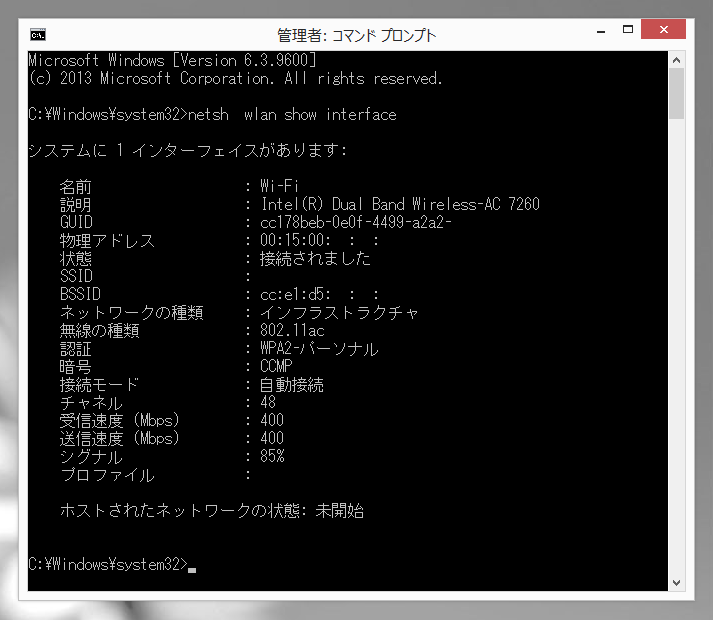Viewport: 713px width, 620px height.
Task: Click the typed command netsh wlan show interface
Action: 292,115
